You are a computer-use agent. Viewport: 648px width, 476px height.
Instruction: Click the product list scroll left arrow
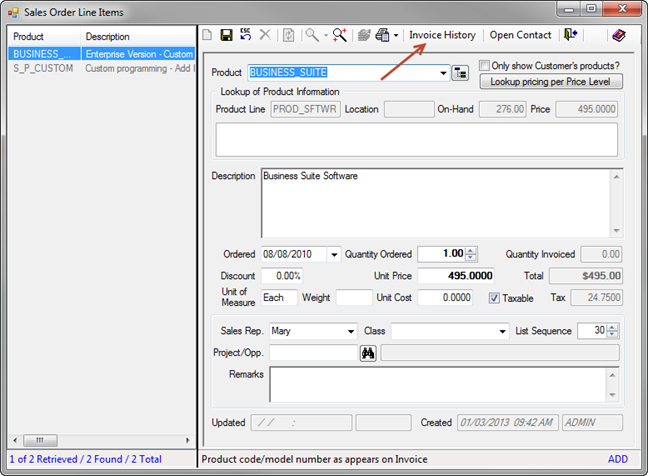pyautogui.click(x=15, y=440)
